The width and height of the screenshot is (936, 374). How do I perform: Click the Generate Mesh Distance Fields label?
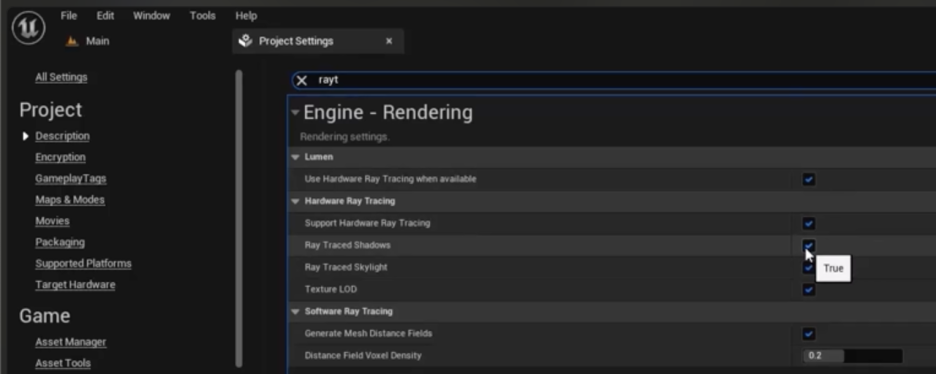368,333
